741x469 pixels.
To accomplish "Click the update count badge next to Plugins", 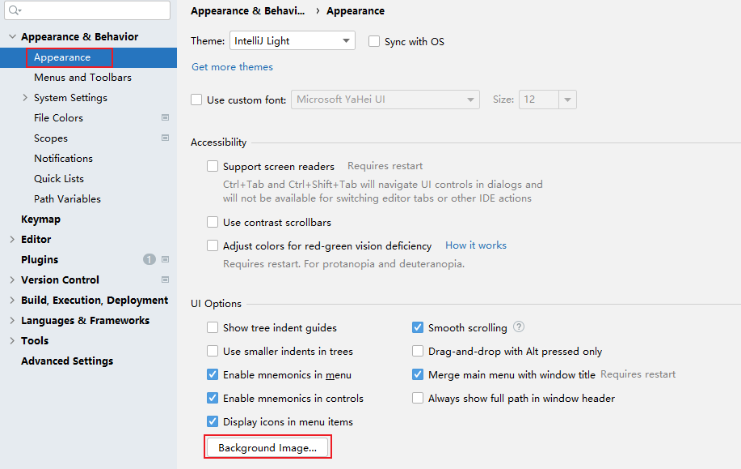I will tap(149, 259).
